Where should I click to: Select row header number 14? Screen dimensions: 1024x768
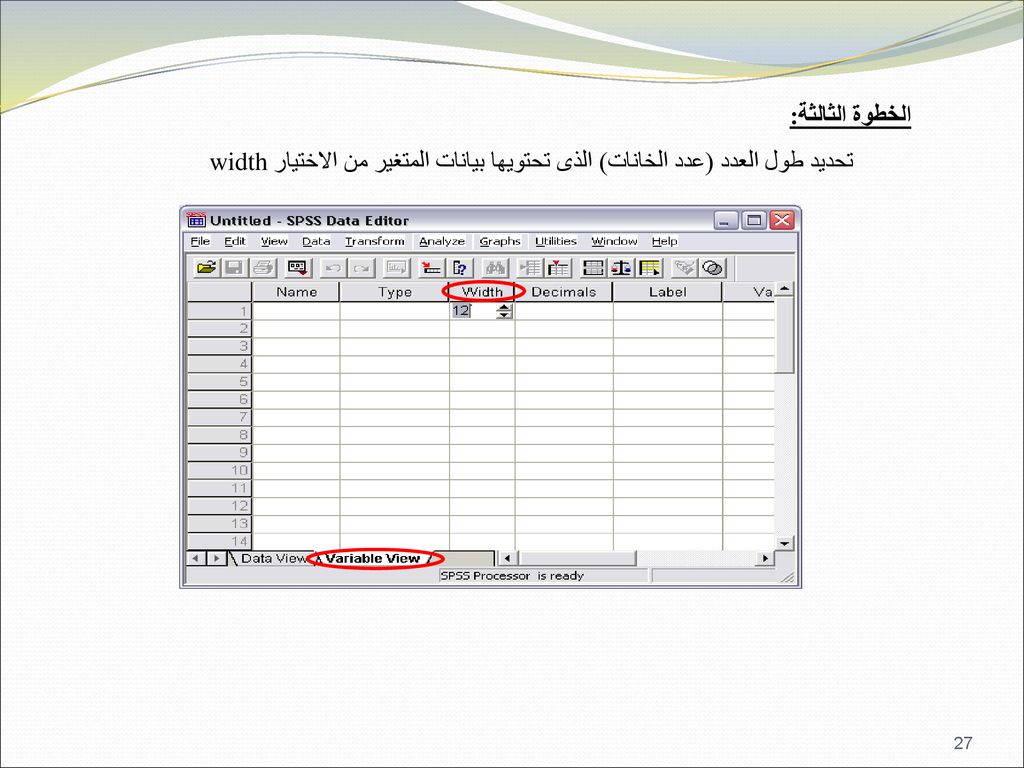219,541
